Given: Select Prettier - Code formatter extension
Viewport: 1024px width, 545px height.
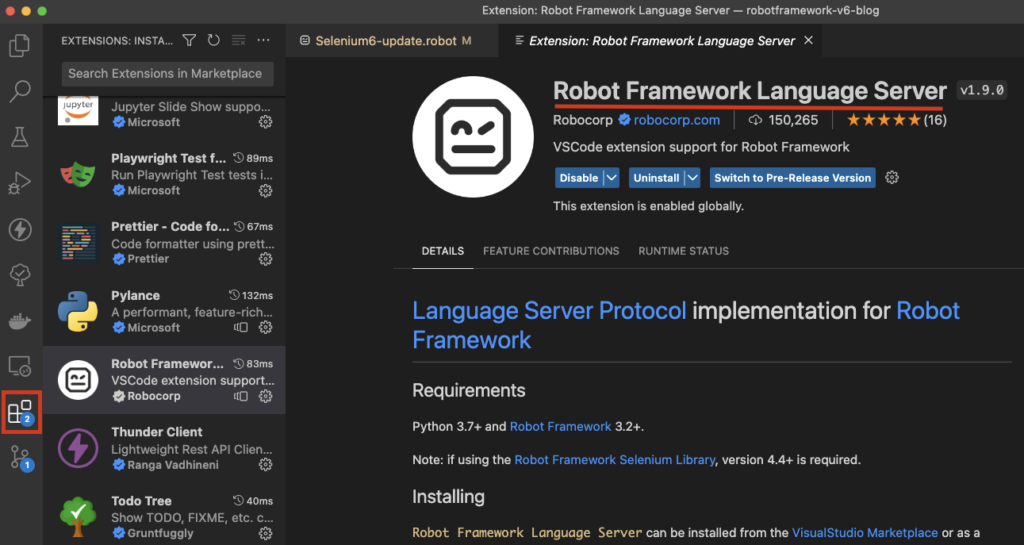Looking at the screenshot, I should (x=165, y=243).
